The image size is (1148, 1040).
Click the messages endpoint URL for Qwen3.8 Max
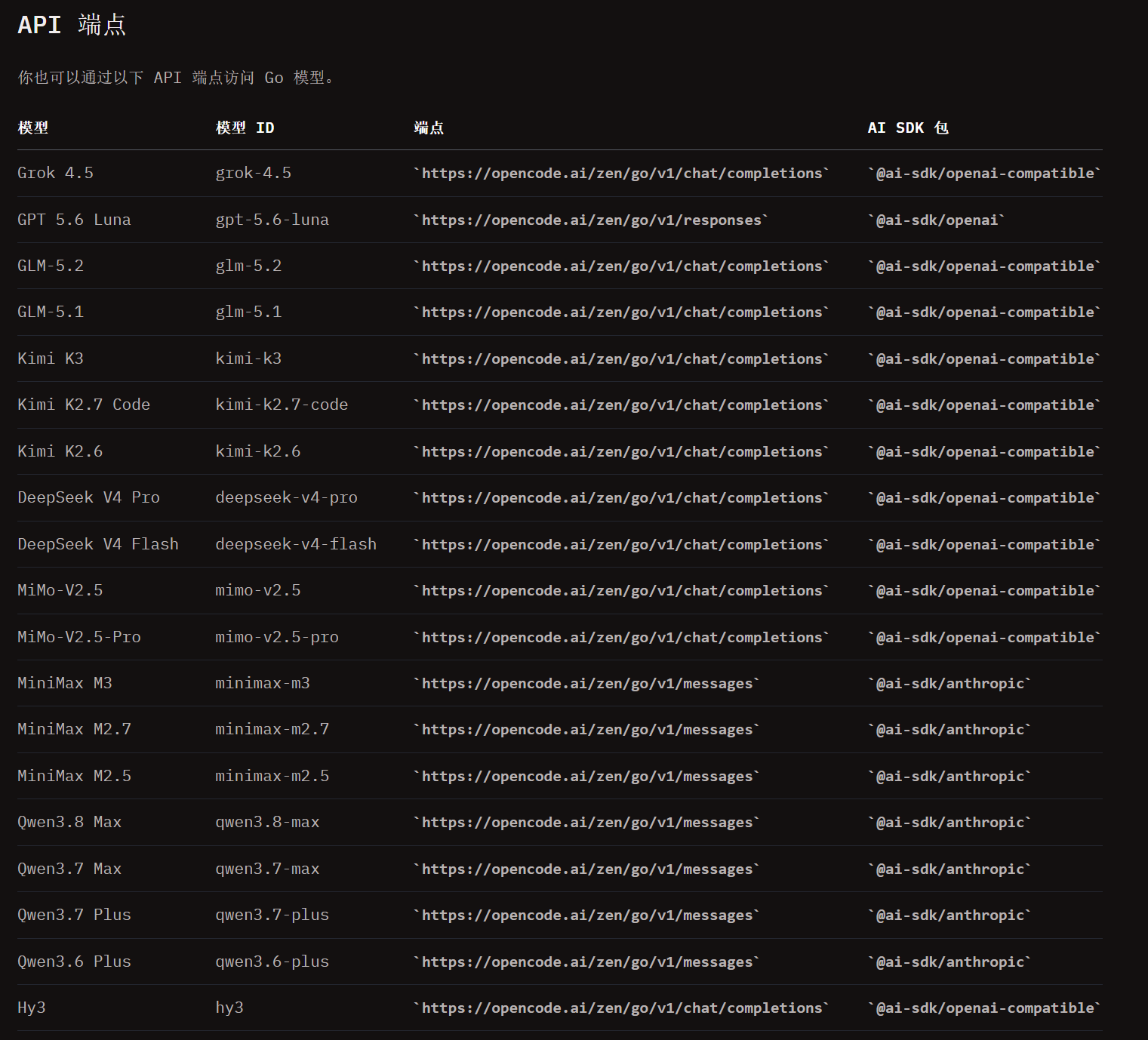[586, 822]
